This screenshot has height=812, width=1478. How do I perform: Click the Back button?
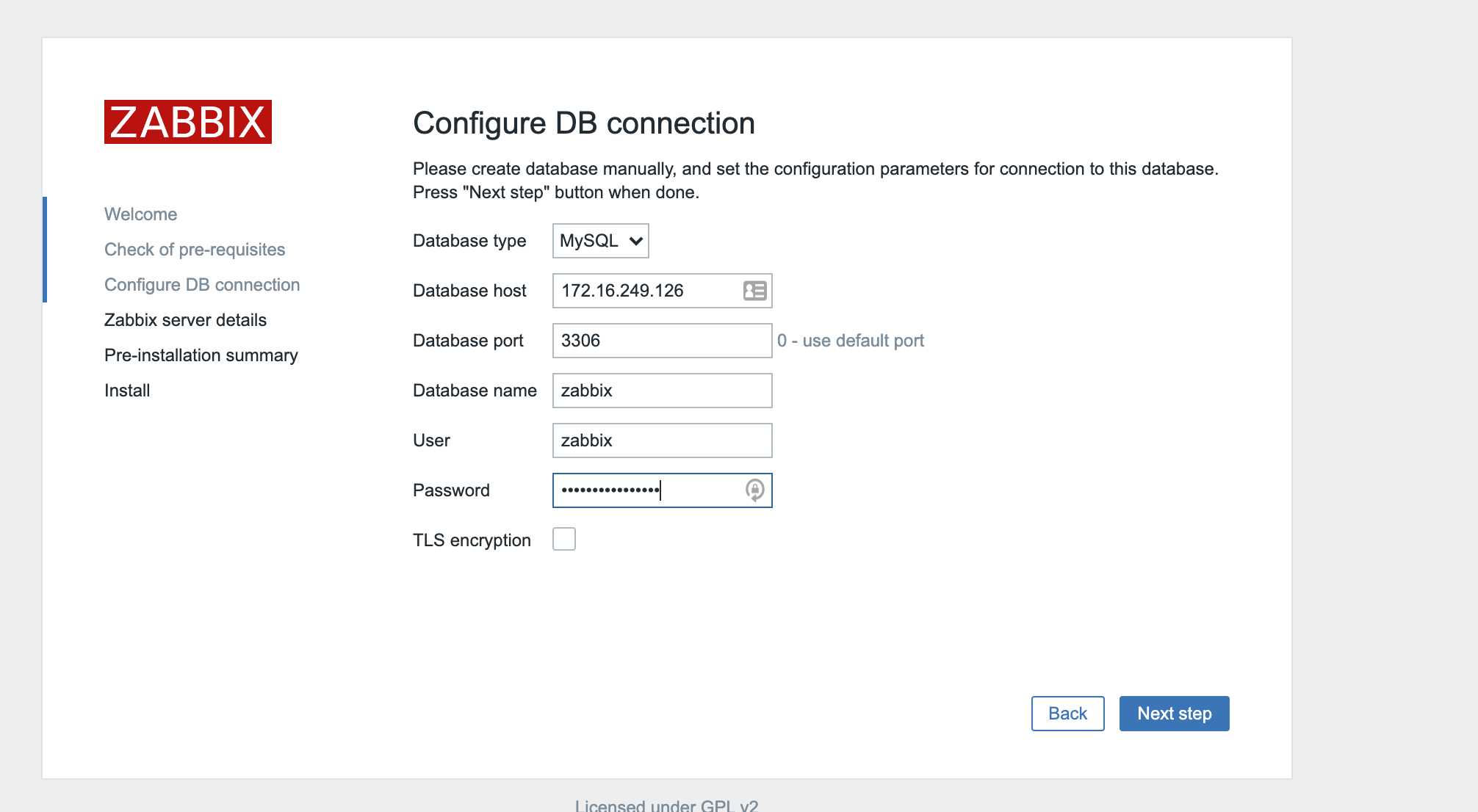(1067, 714)
